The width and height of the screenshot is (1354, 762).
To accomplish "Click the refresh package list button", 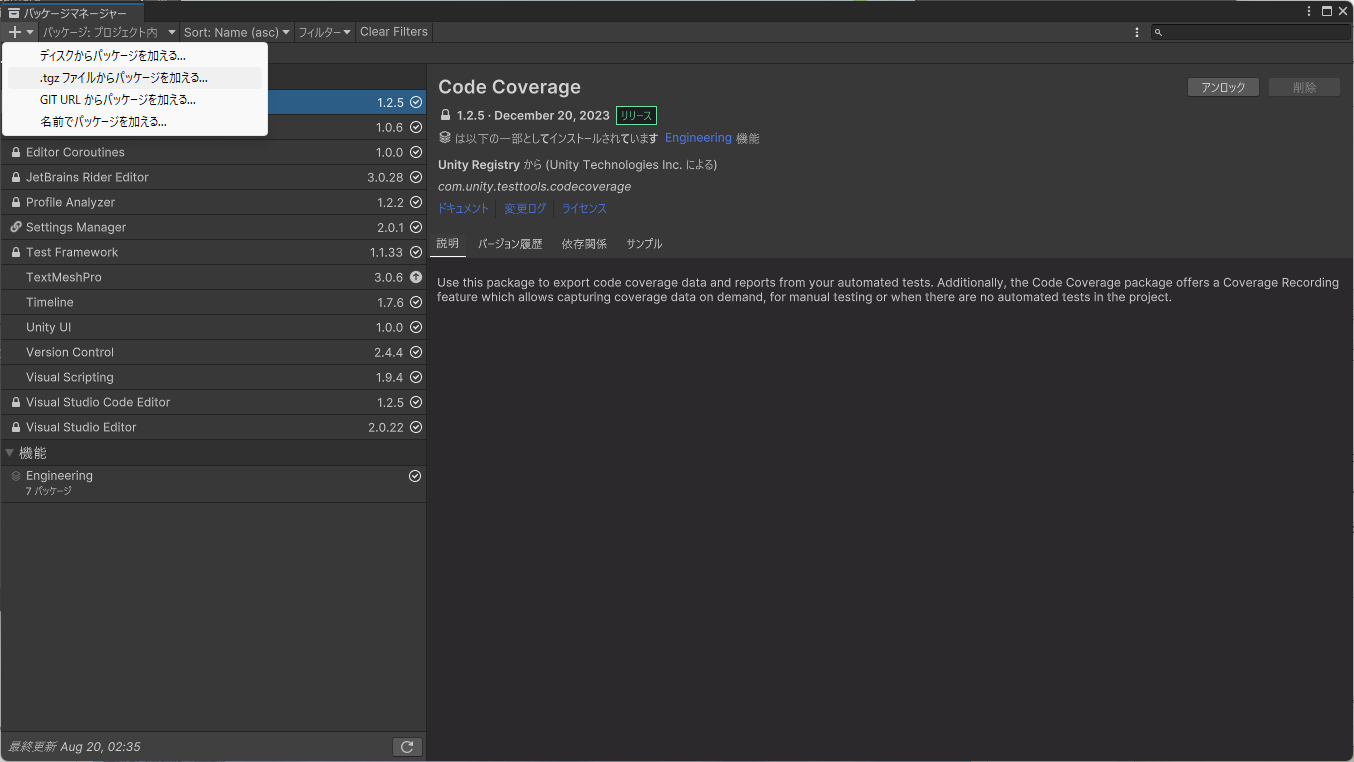I will tap(407, 747).
